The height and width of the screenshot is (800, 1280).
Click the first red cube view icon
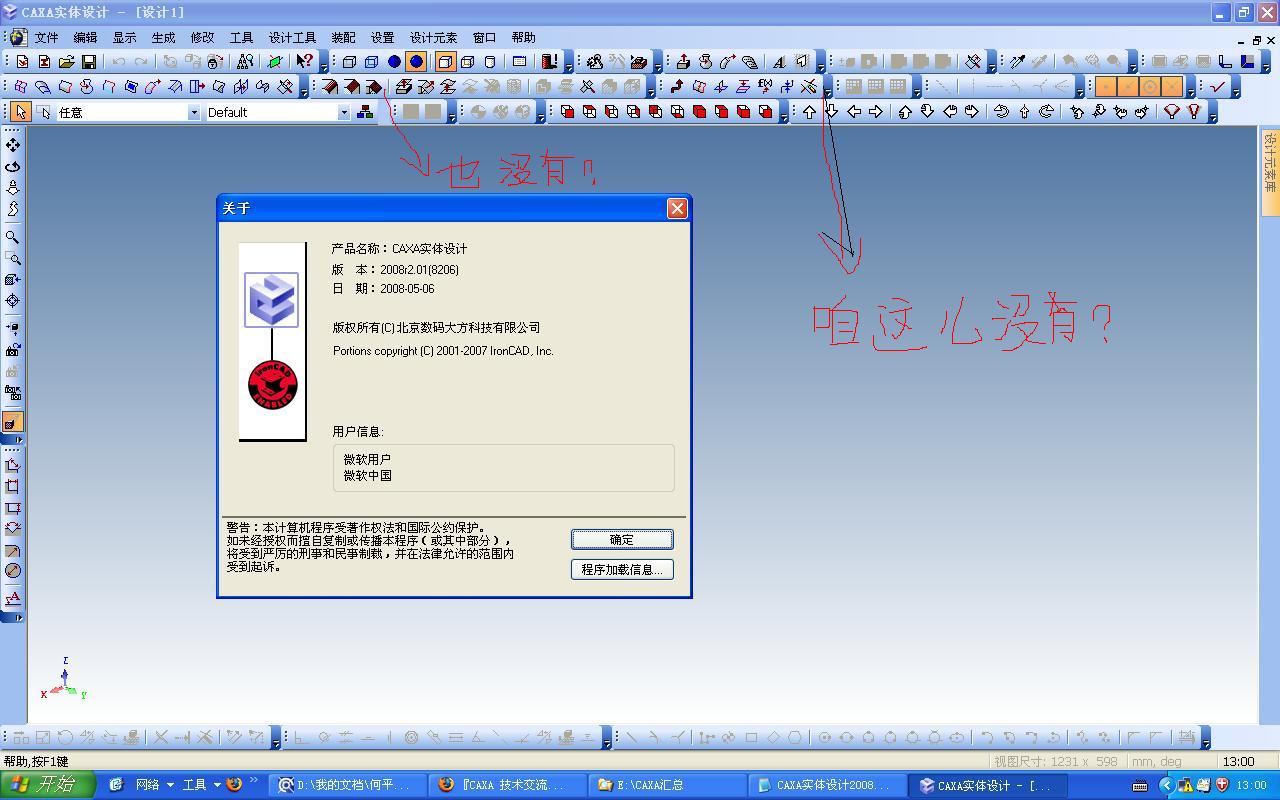coord(567,112)
